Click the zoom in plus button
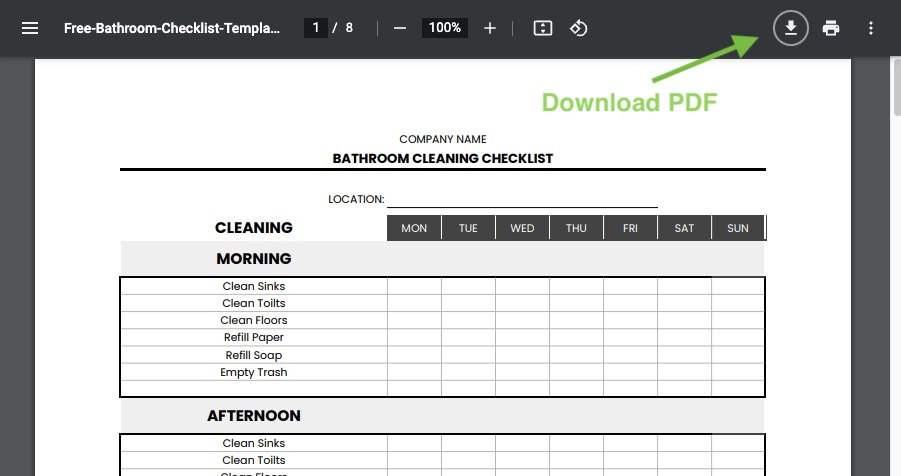Viewport: 901px width, 476px height. click(490, 28)
